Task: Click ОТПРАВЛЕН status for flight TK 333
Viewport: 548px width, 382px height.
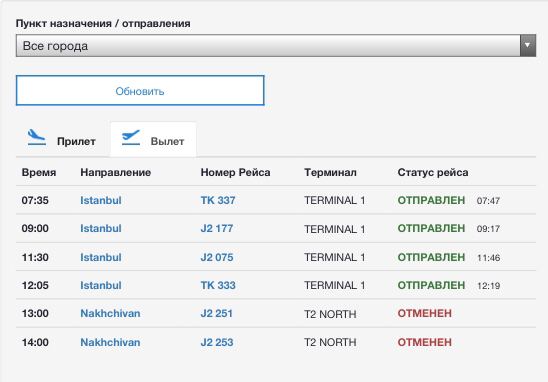Action: [x=431, y=285]
